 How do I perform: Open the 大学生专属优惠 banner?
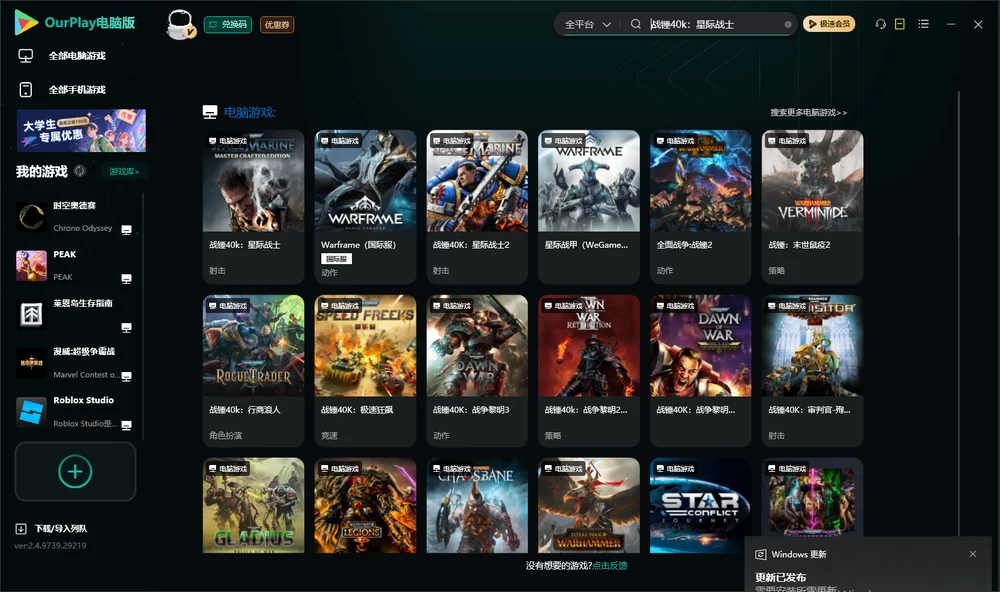82,130
